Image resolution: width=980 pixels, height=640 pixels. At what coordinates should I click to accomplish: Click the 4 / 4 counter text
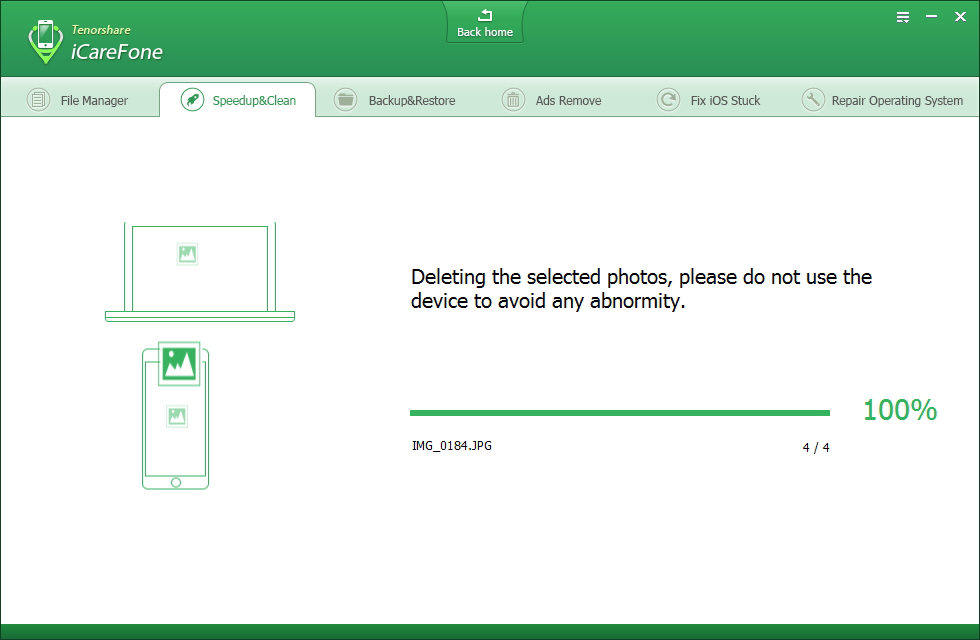coord(816,448)
